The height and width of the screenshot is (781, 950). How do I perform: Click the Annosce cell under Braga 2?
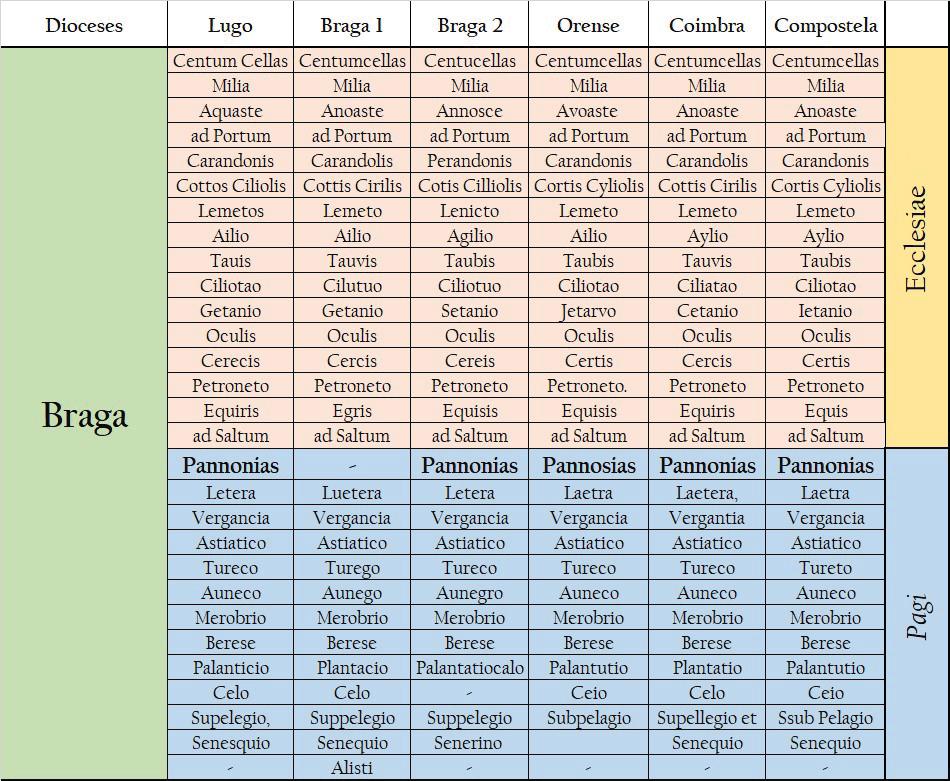click(x=470, y=111)
